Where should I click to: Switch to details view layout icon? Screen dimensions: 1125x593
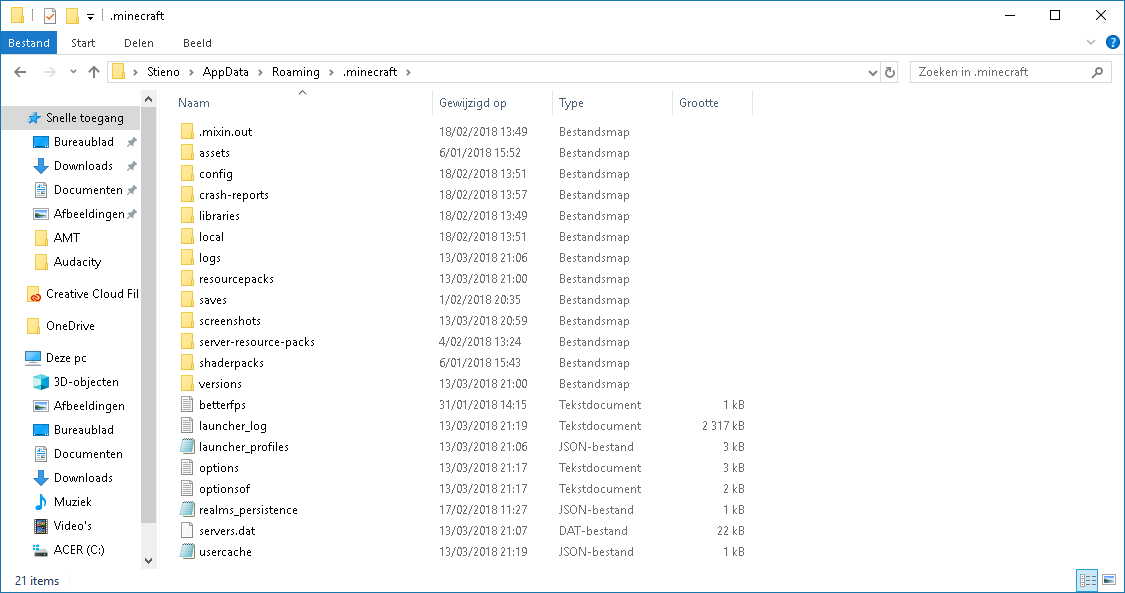tap(1088, 580)
